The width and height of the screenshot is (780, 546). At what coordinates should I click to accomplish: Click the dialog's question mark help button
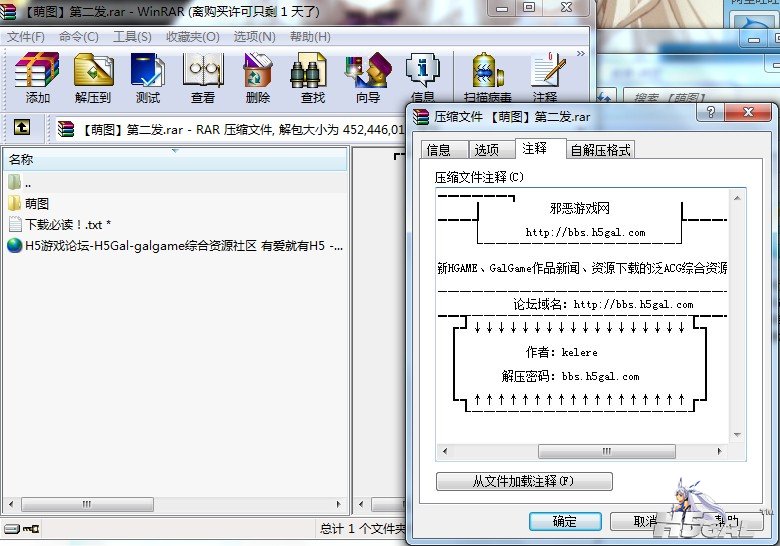click(x=711, y=112)
